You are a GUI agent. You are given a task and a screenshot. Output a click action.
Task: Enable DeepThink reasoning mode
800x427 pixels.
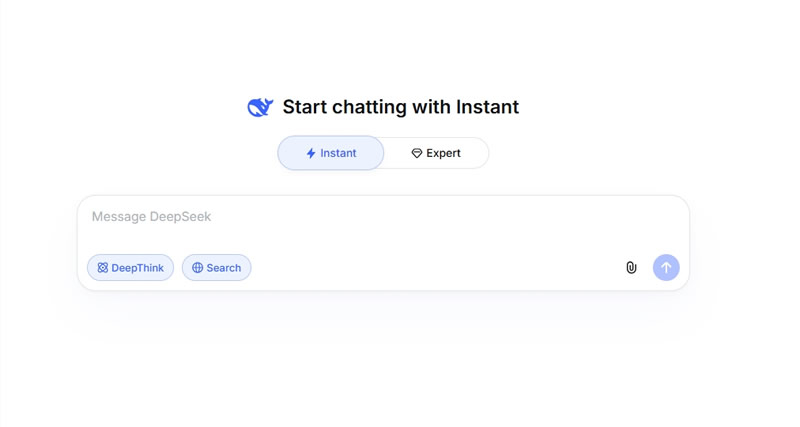click(130, 268)
